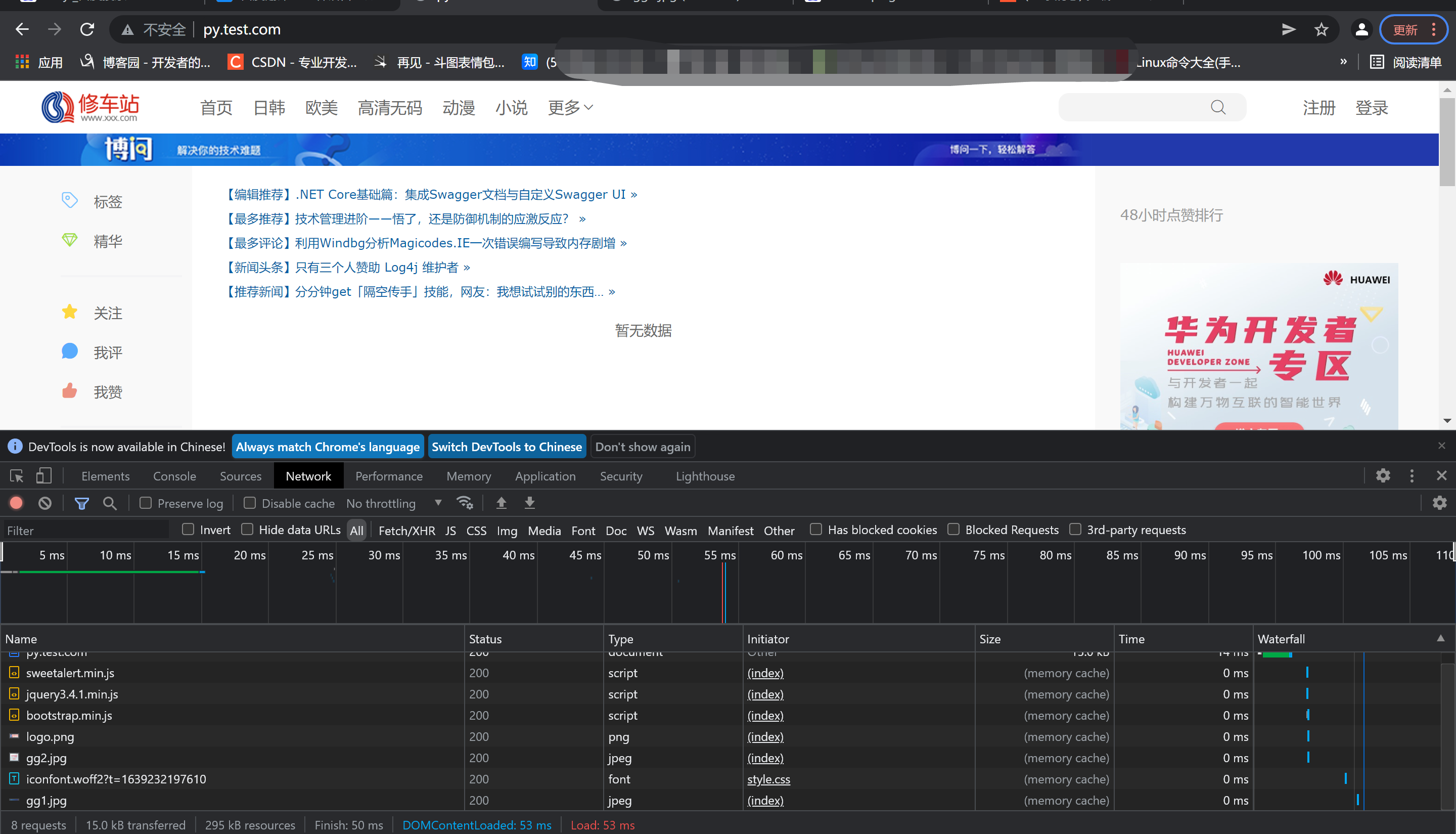Click the 我评 comment bubble icon
Viewport: 1456px width, 834px height.
click(x=69, y=351)
